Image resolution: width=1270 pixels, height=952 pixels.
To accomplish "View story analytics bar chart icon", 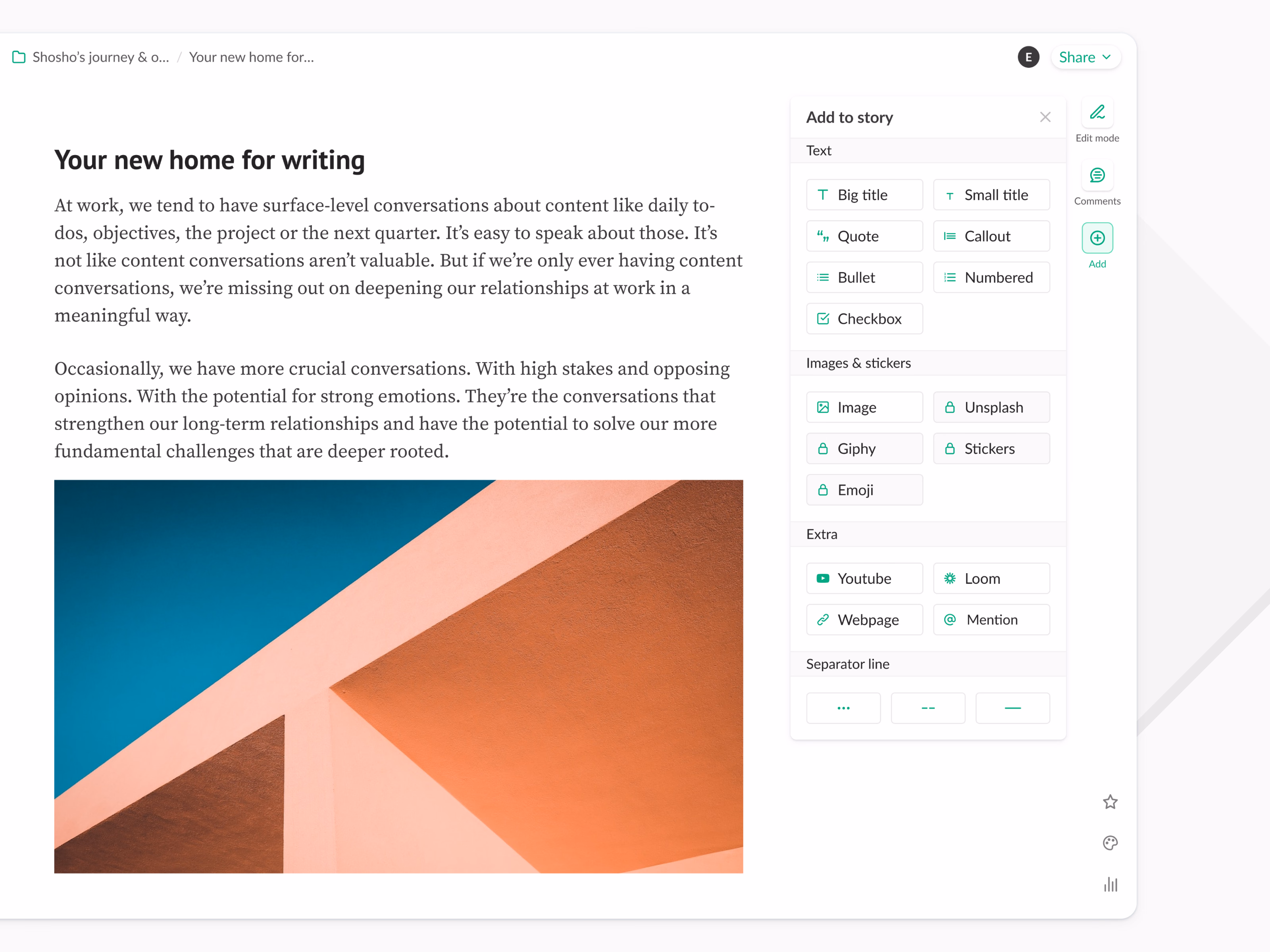I will [1110, 884].
